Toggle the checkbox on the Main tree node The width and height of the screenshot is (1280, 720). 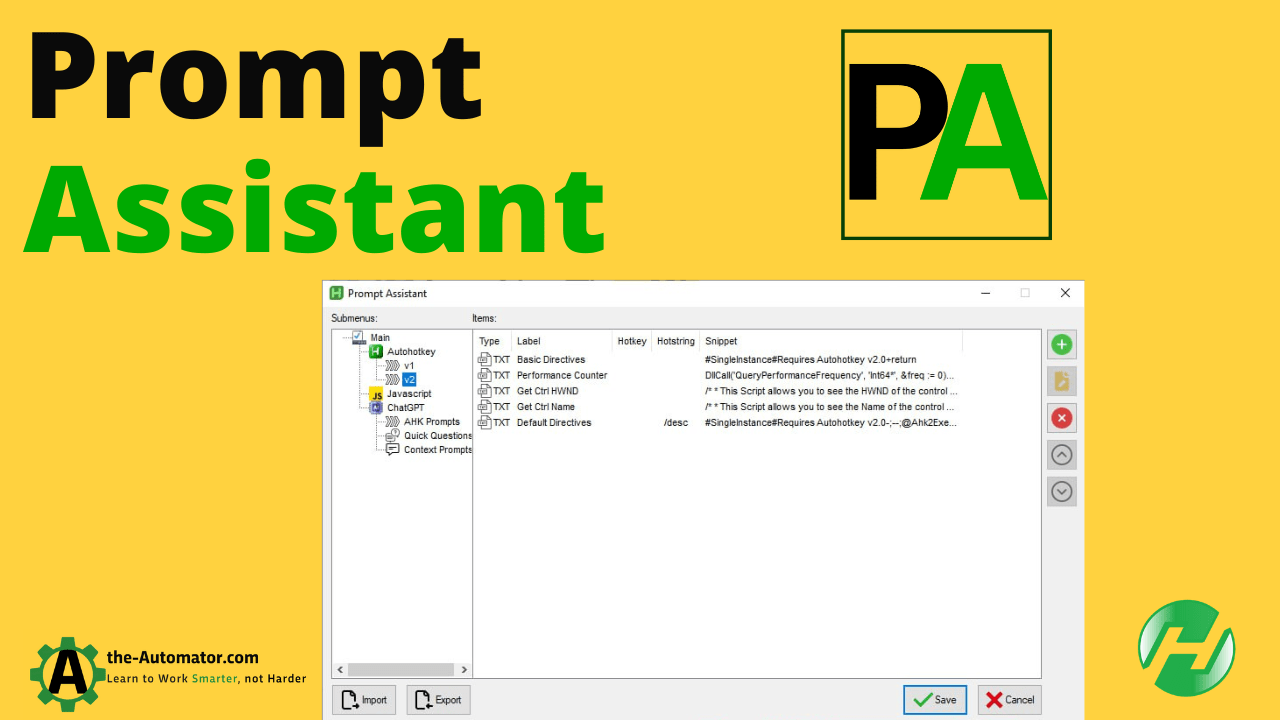tap(357, 337)
